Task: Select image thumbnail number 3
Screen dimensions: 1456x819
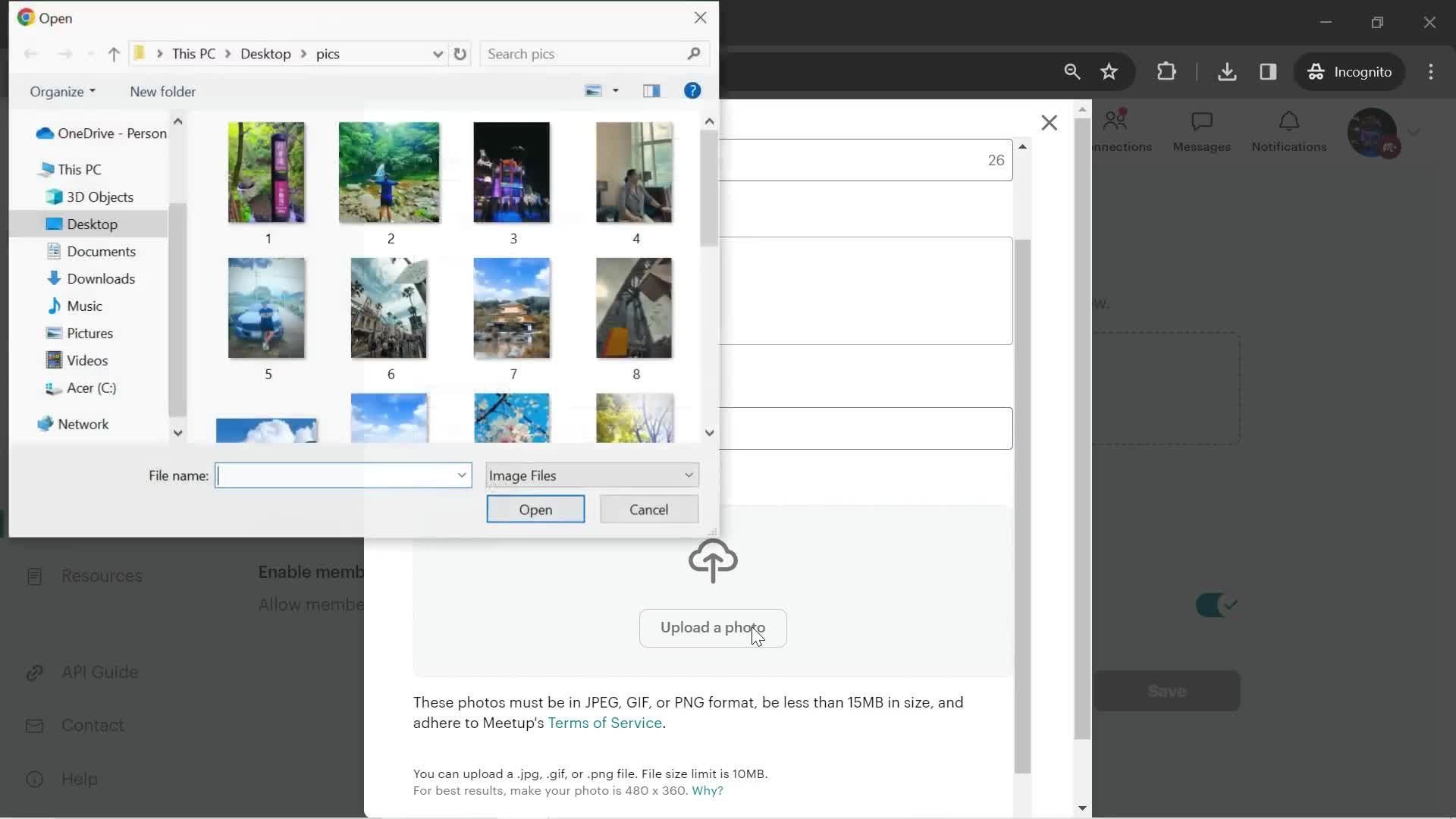Action: tap(512, 171)
